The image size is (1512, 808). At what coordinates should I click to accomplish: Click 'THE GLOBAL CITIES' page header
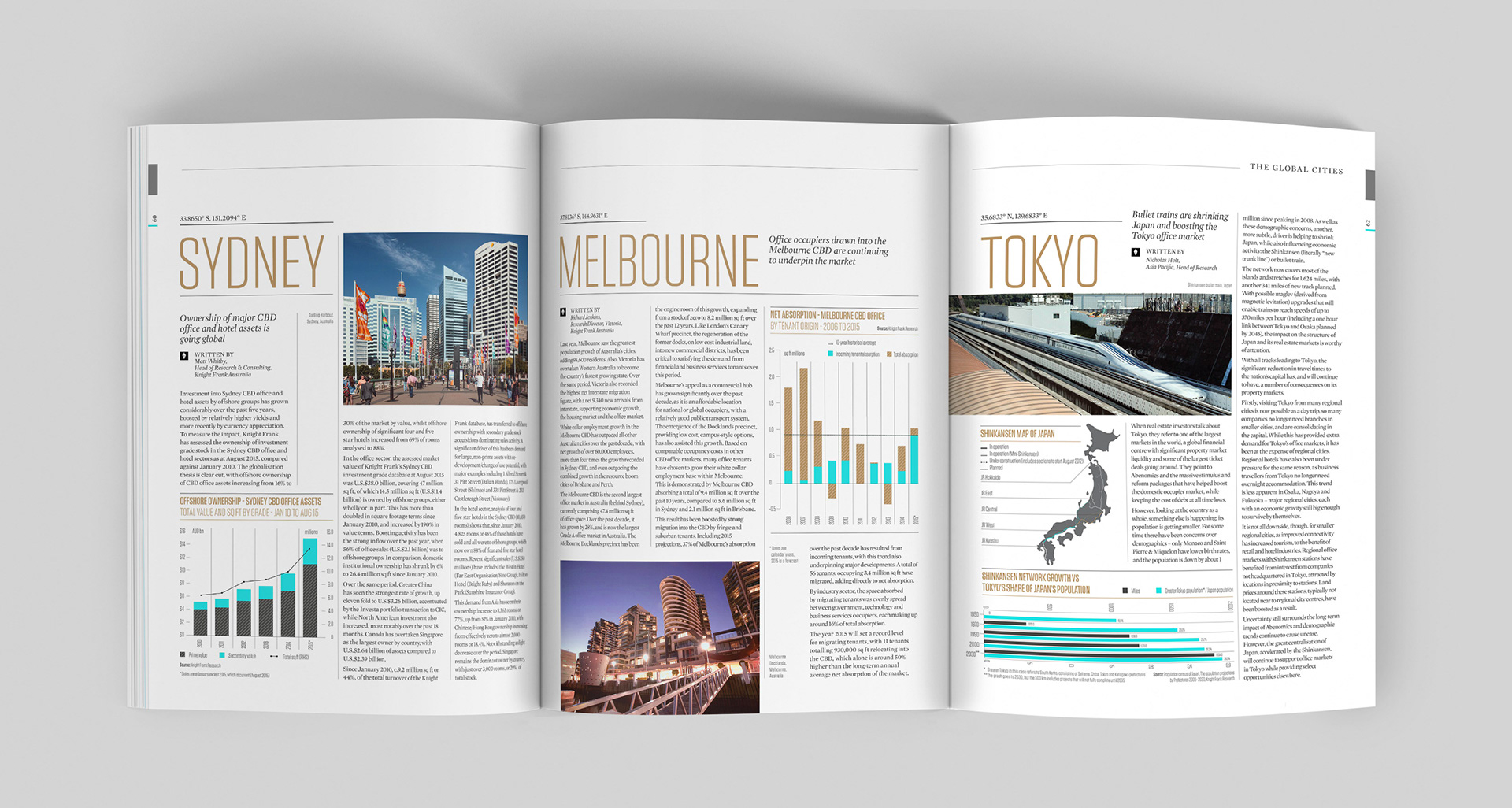click(1296, 169)
